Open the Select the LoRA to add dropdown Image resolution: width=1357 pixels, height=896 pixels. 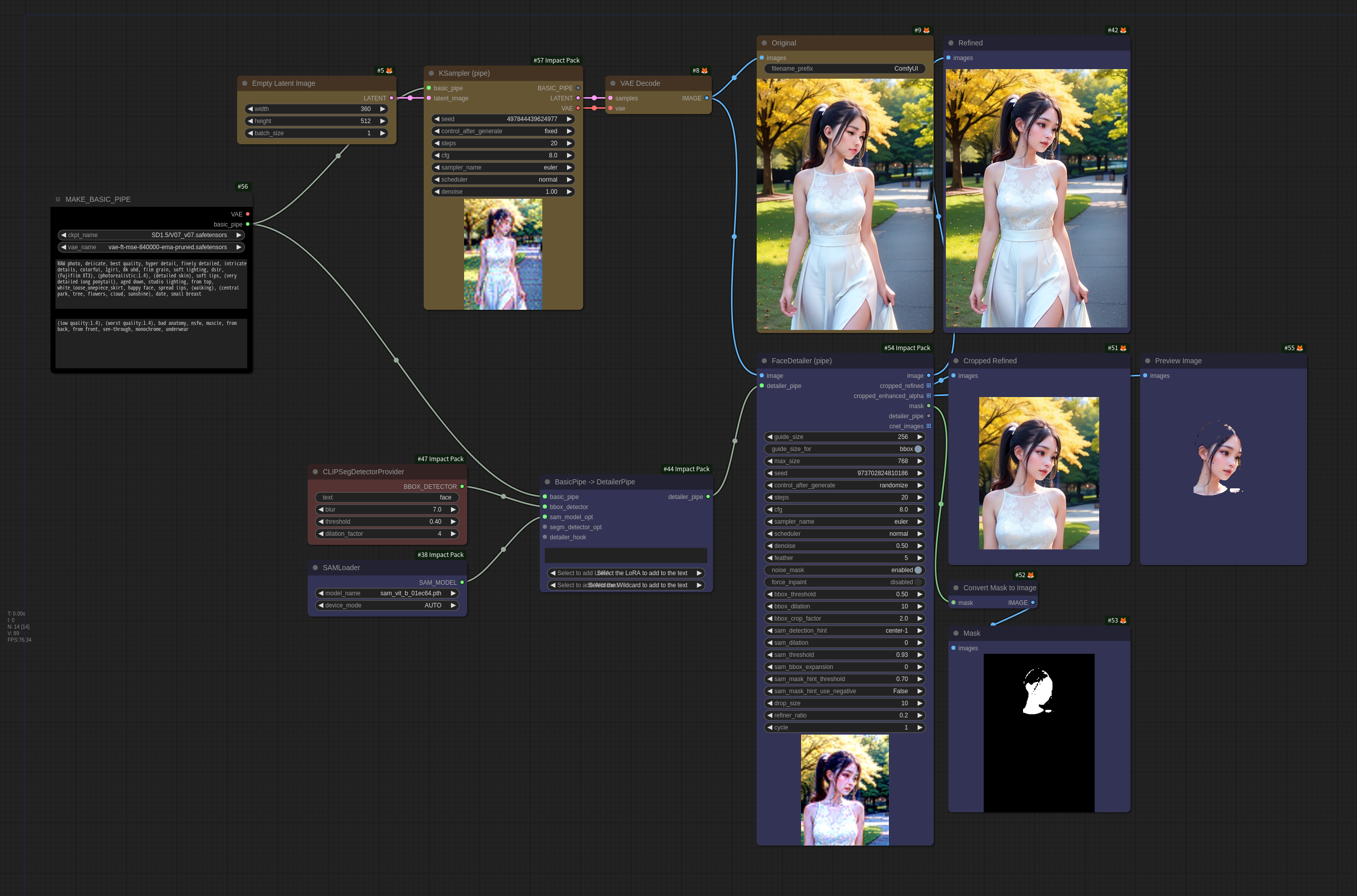tap(626, 573)
